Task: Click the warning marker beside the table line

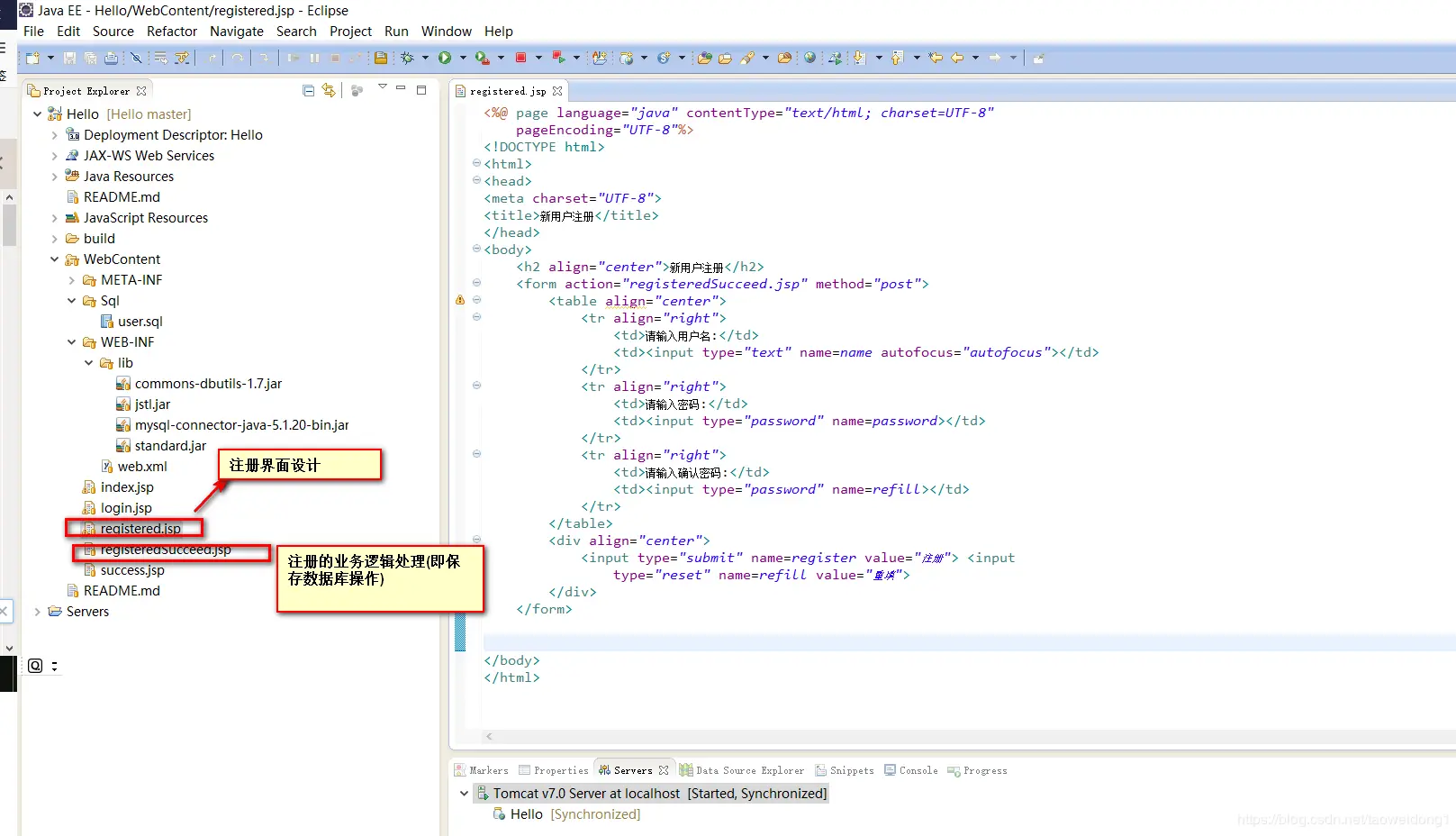Action: coord(460,300)
